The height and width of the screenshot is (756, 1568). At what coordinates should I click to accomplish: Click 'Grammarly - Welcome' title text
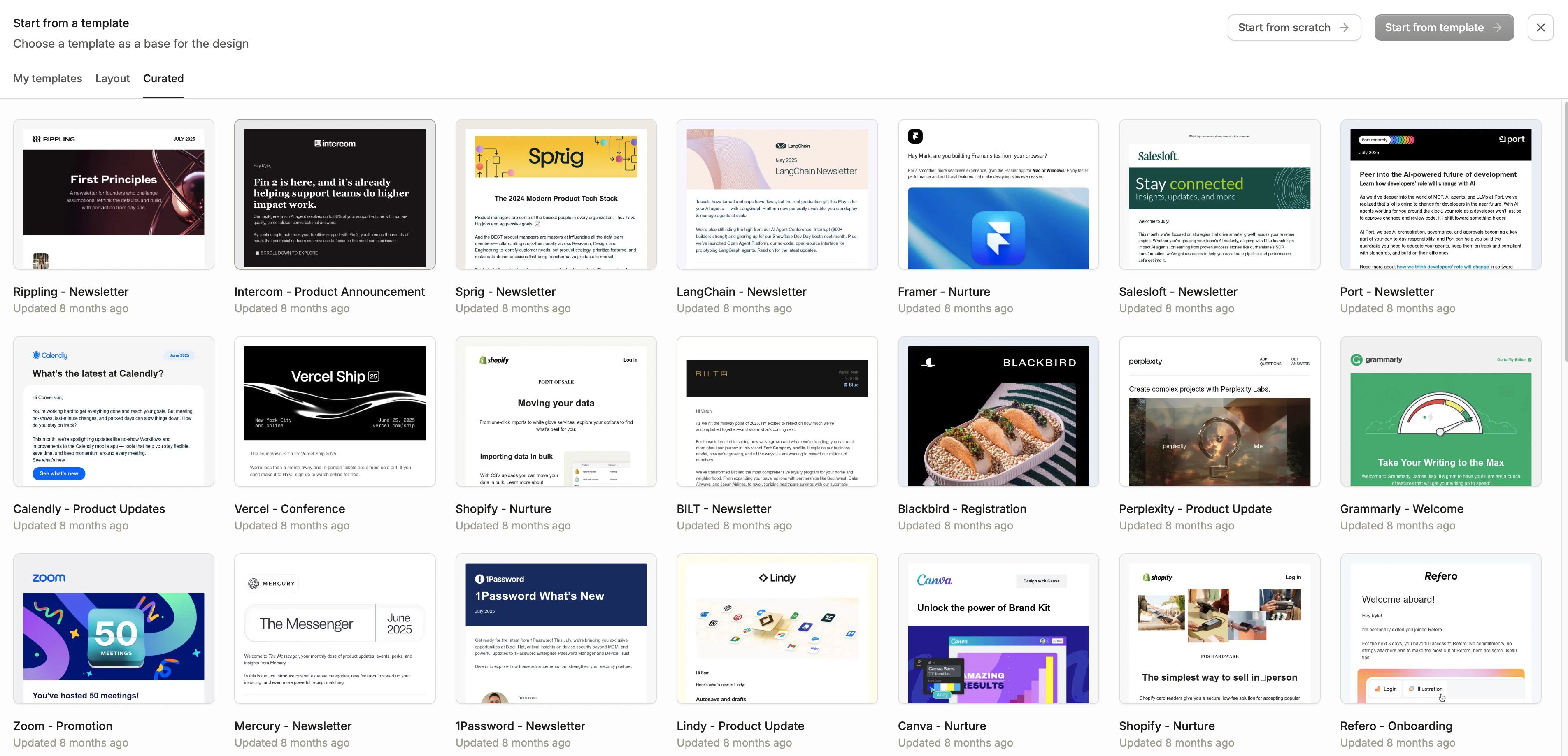point(1401,508)
